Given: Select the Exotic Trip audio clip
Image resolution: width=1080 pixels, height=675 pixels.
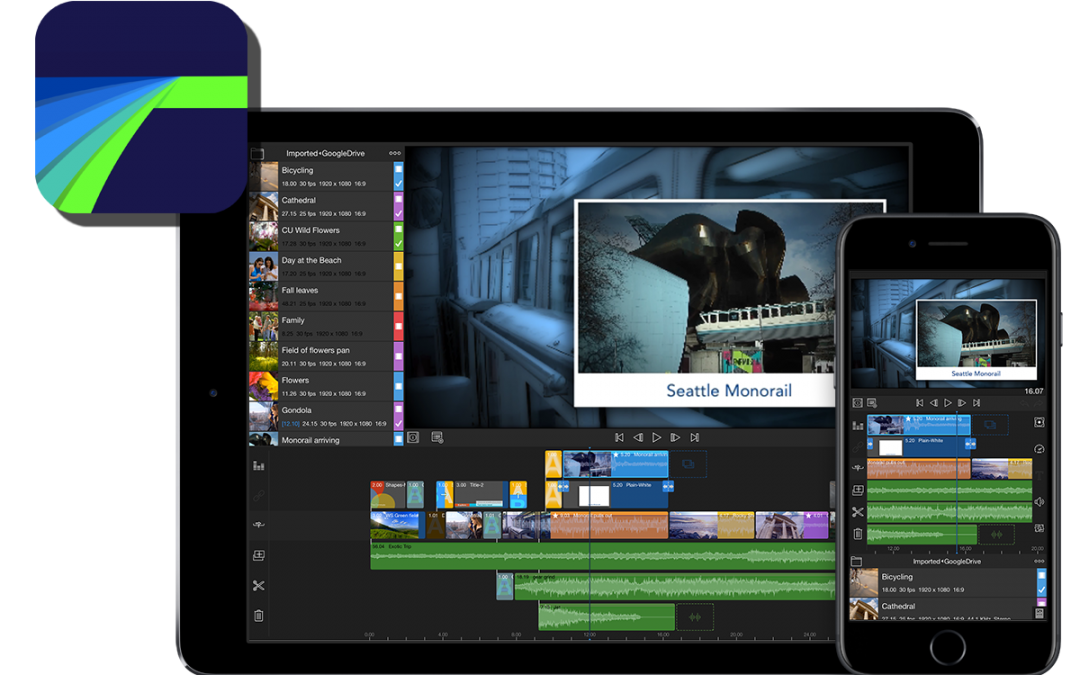Looking at the screenshot, I should pos(603,556).
